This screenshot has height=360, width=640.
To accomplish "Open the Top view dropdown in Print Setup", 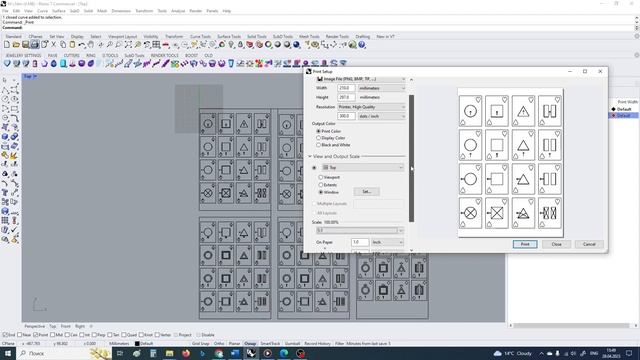I will (362, 167).
